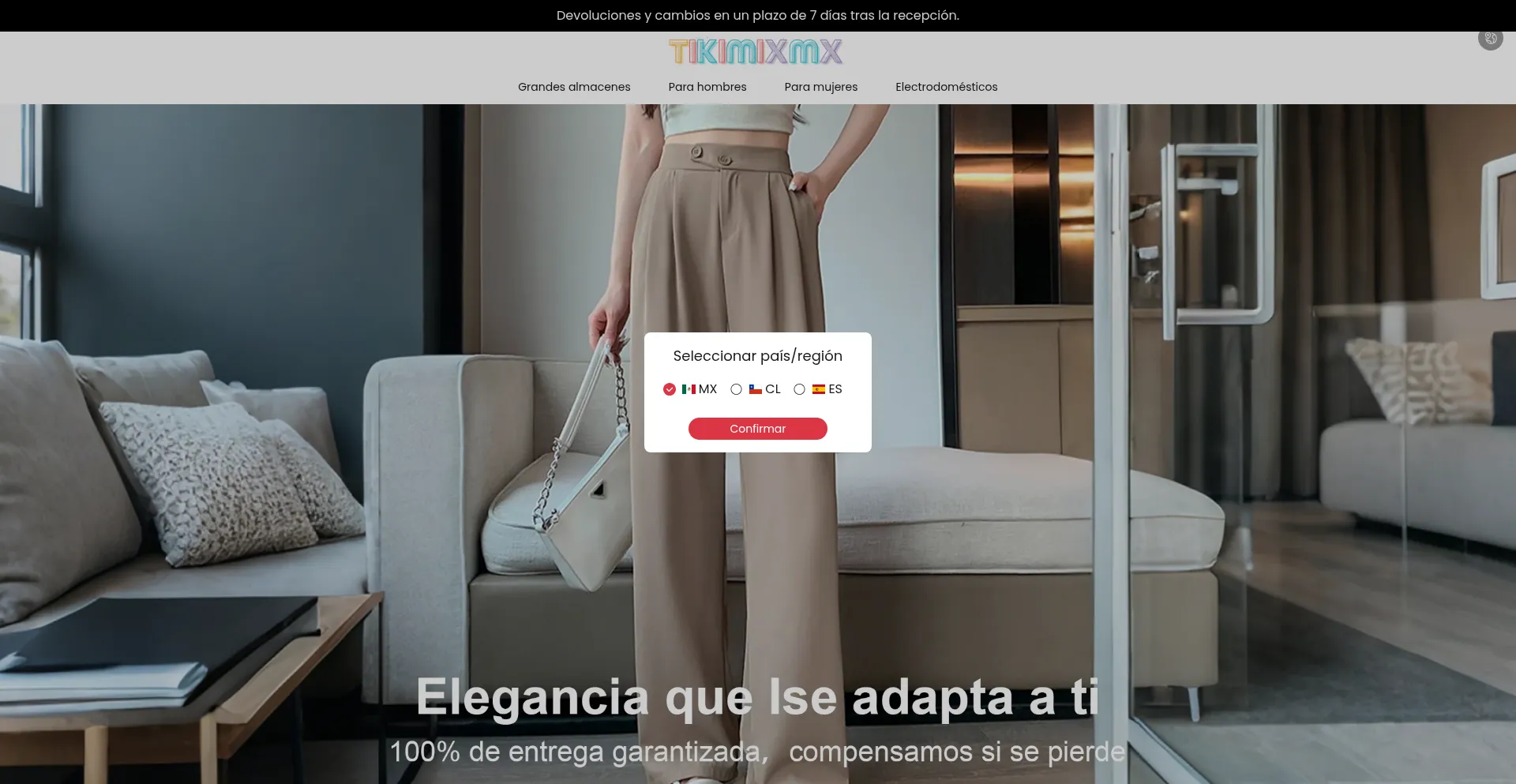
Task: Click the Elegancia headline text
Action: [757, 696]
